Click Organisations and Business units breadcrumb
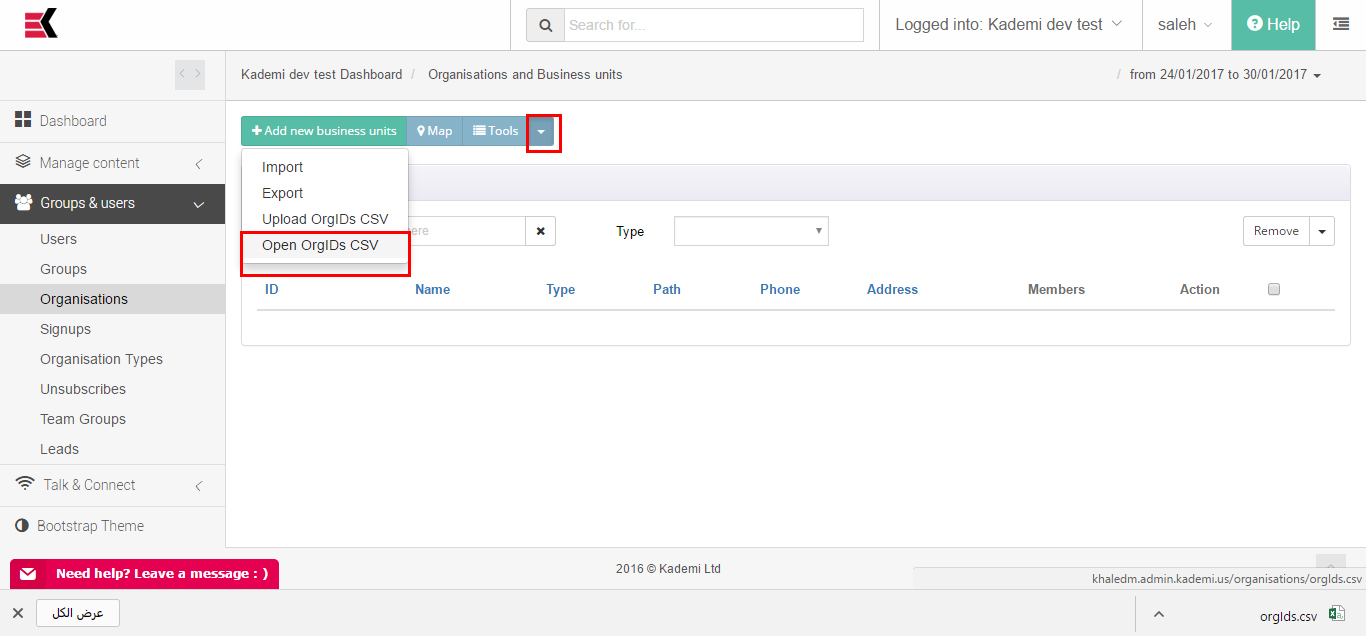This screenshot has height=636, width=1366. pyautogui.click(x=525, y=75)
